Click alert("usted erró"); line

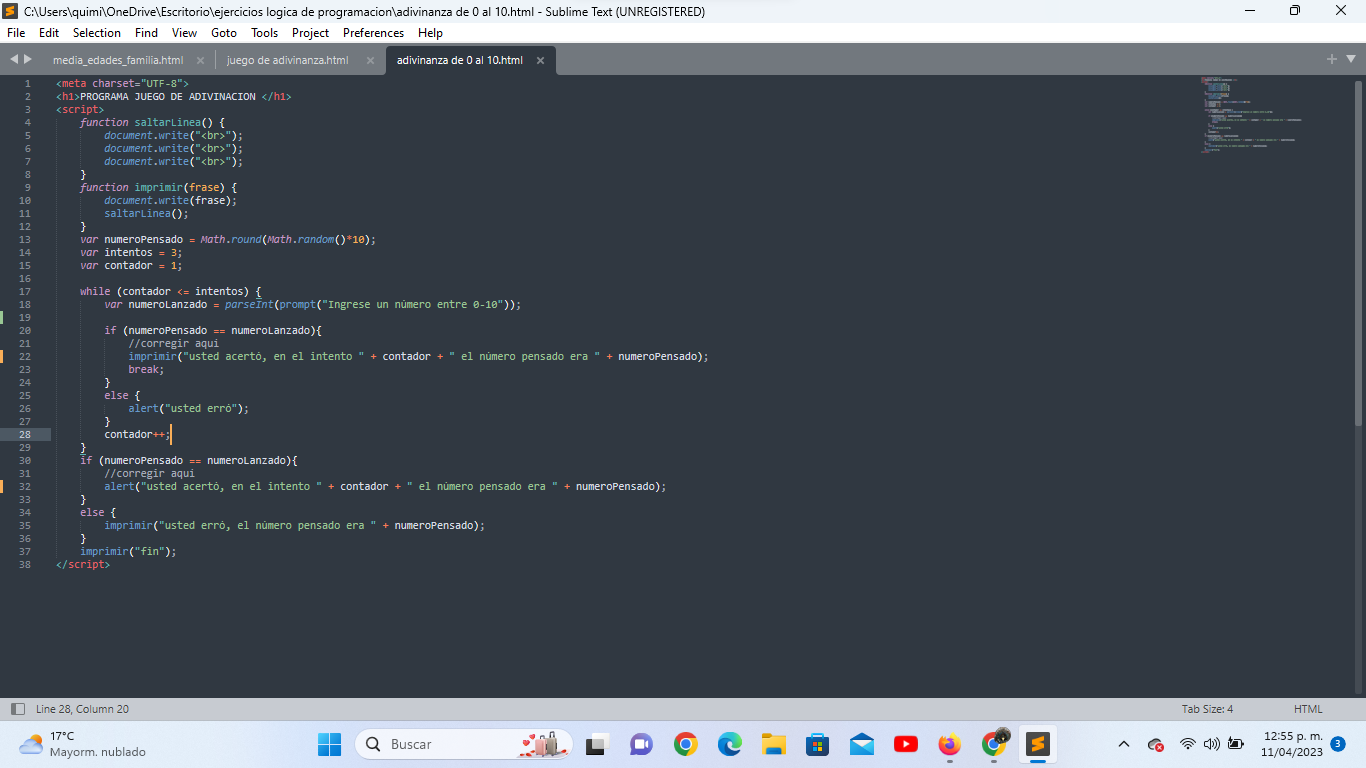(188, 408)
